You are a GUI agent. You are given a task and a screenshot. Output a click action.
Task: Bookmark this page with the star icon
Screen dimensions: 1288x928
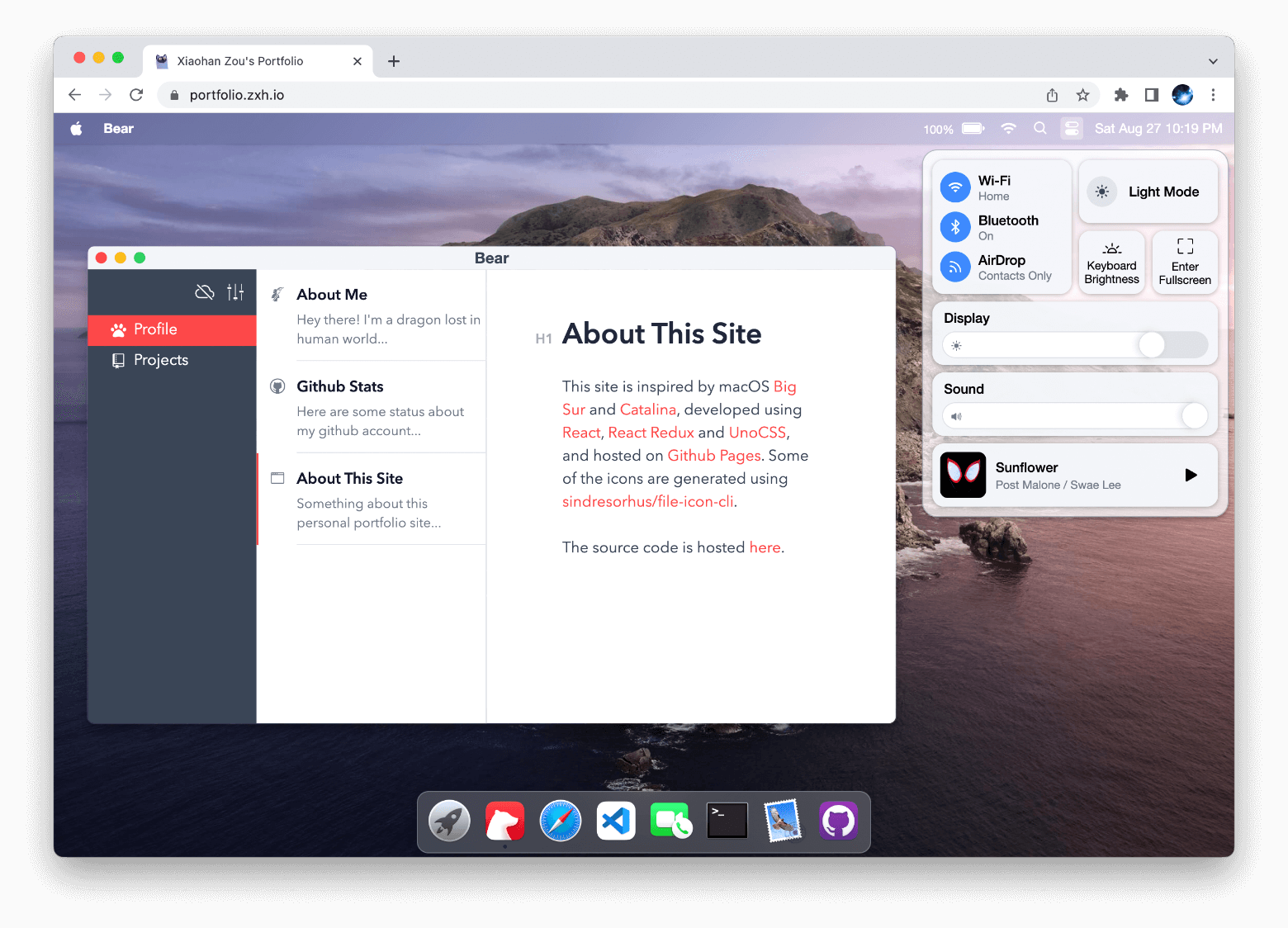pos(1082,95)
